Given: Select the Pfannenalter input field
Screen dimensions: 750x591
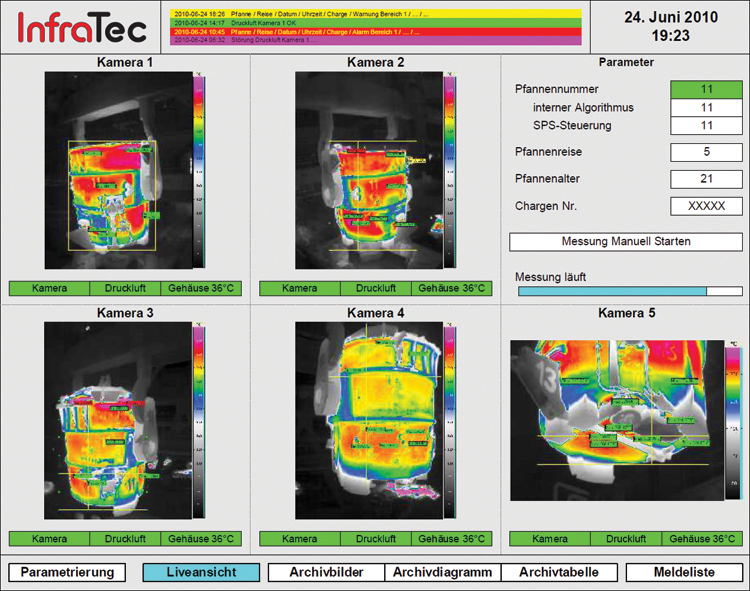Looking at the screenshot, I should (706, 179).
